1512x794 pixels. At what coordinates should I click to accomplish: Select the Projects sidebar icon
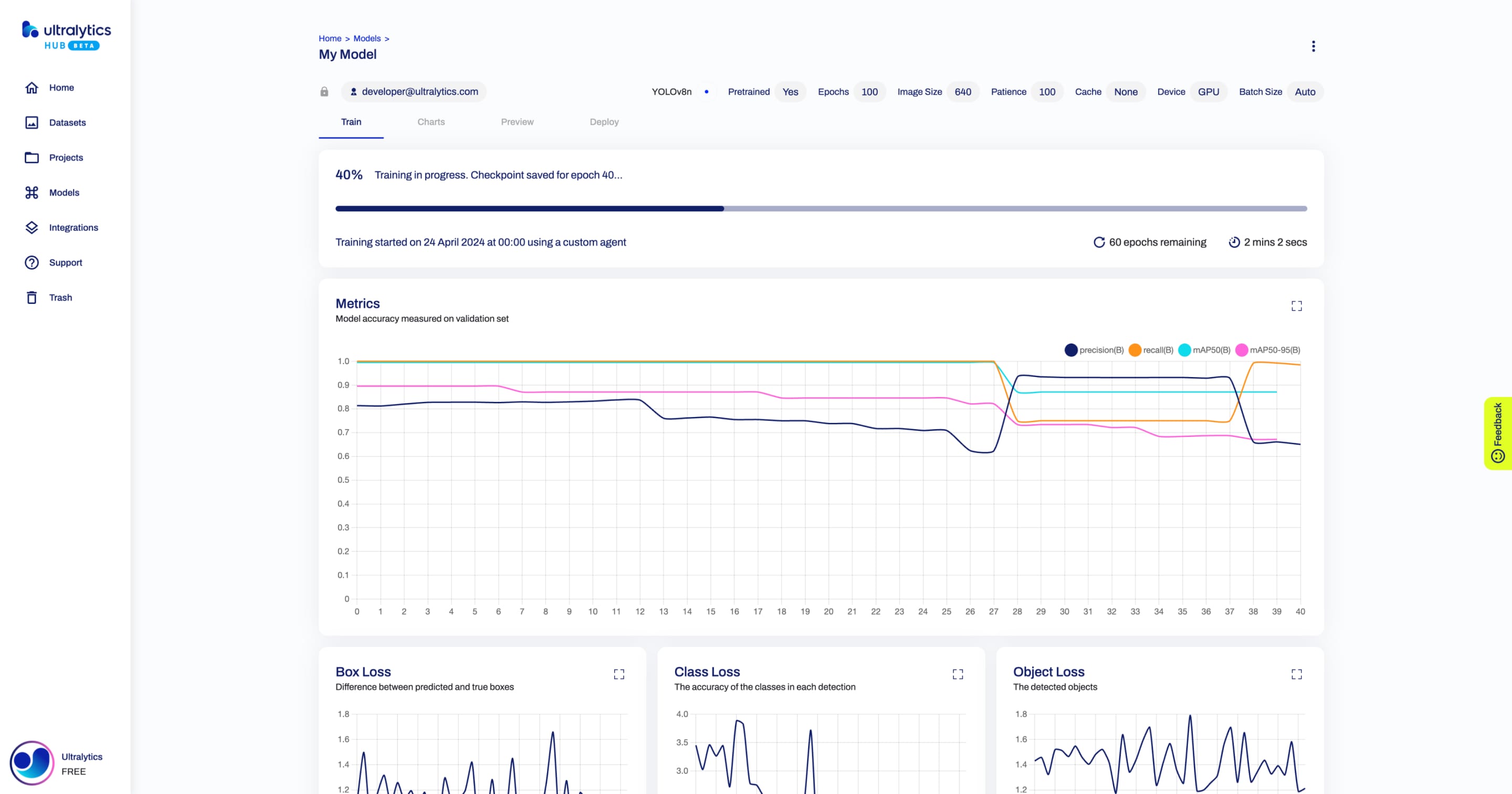[32, 157]
